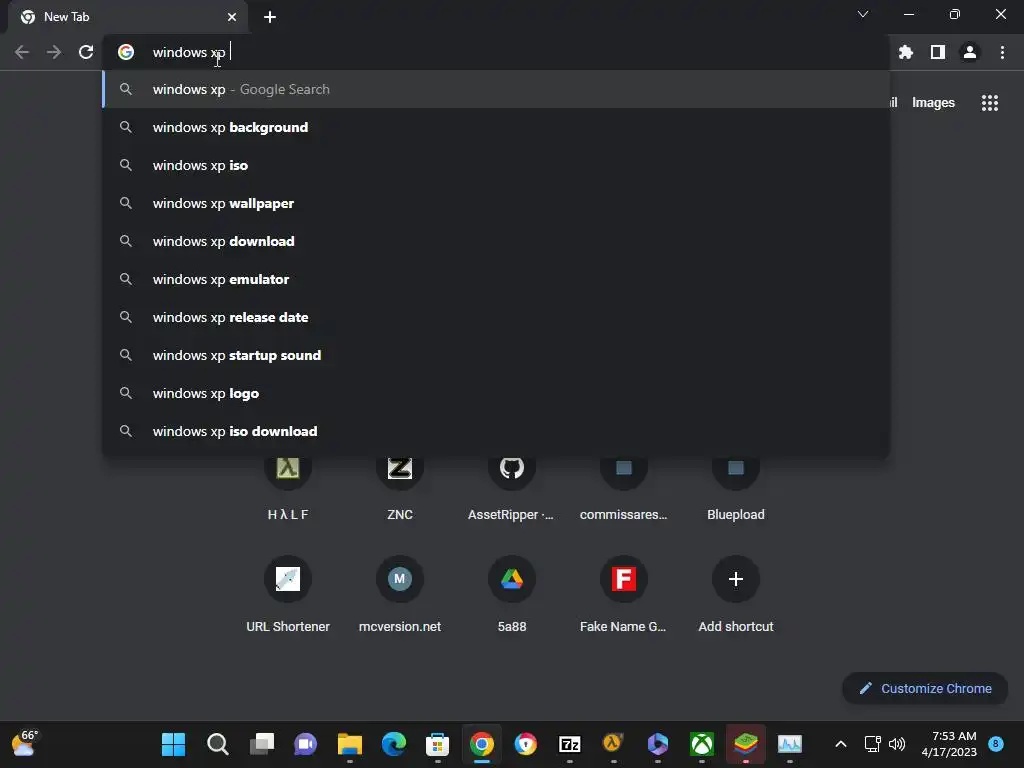
Task: Open Microsoft Store from taskbar
Action: coord(438,744)
